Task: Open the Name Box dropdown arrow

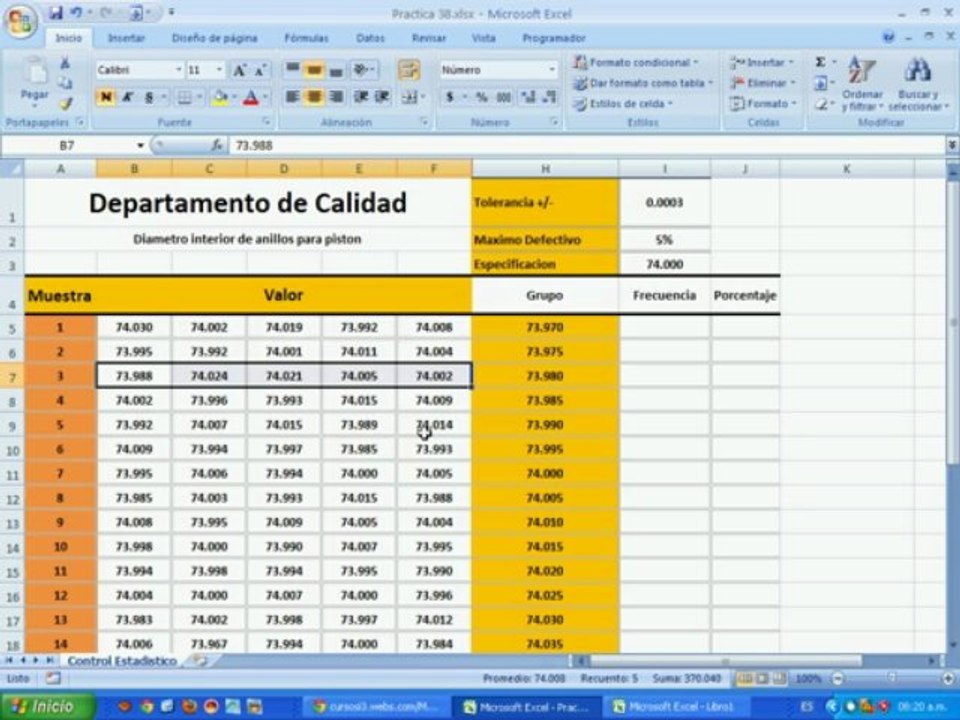Action: pyautogui.click(x=140, y=146)
